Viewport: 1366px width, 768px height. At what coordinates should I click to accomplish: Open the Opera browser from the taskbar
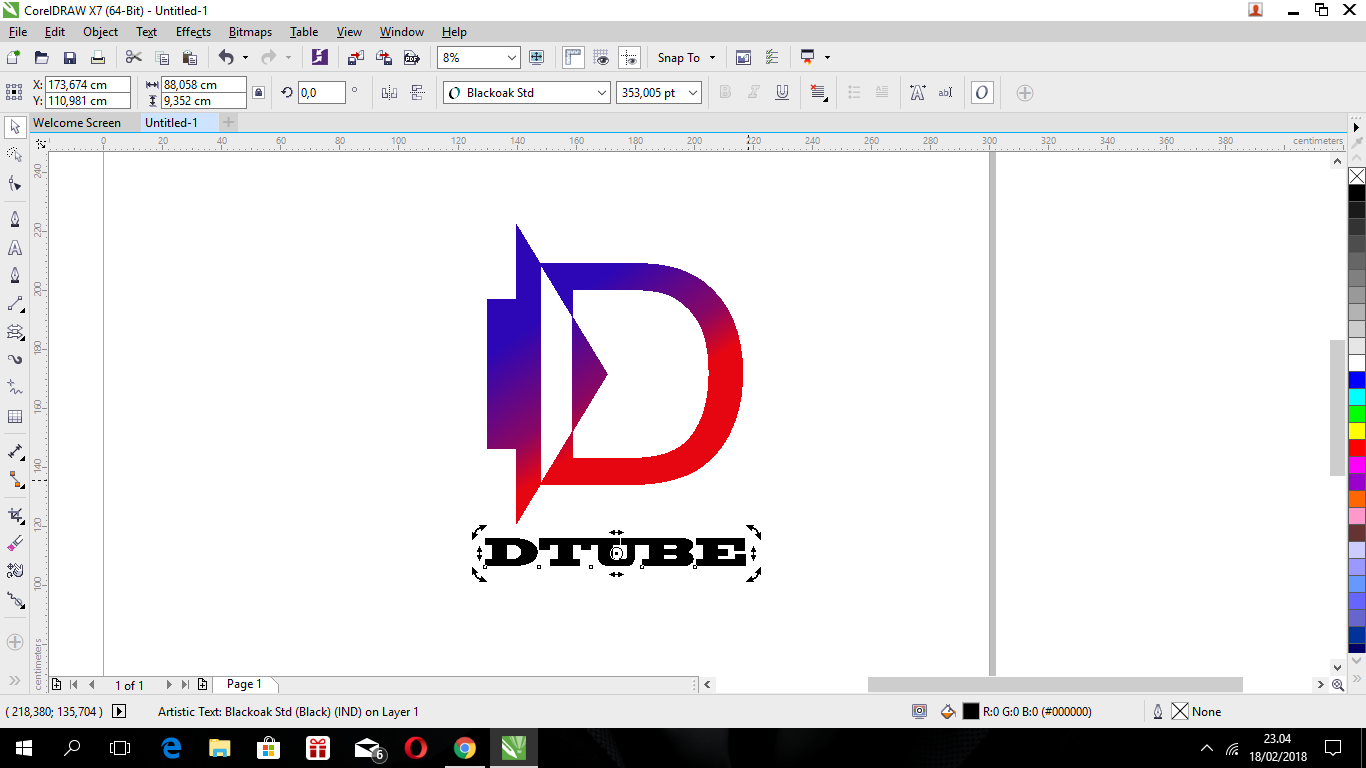click(416, 748)
